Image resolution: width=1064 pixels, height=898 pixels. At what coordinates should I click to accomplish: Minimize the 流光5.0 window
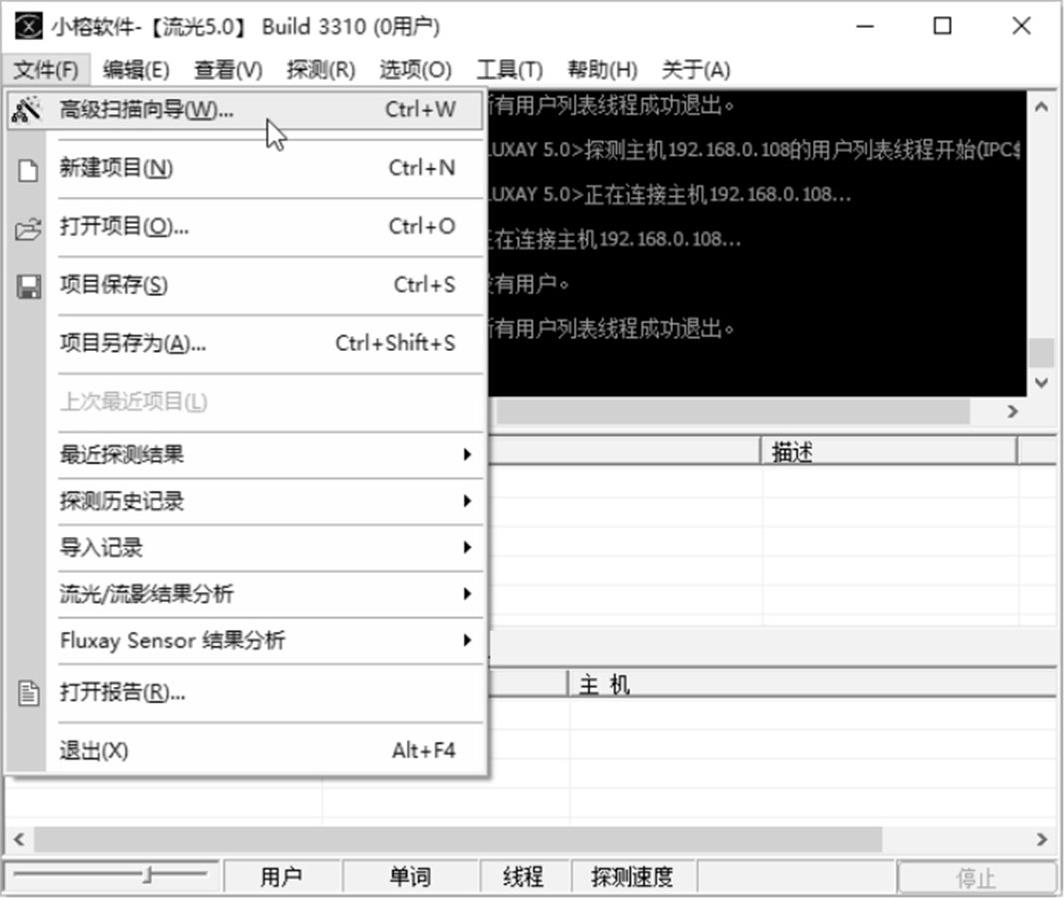pos(865,26)
